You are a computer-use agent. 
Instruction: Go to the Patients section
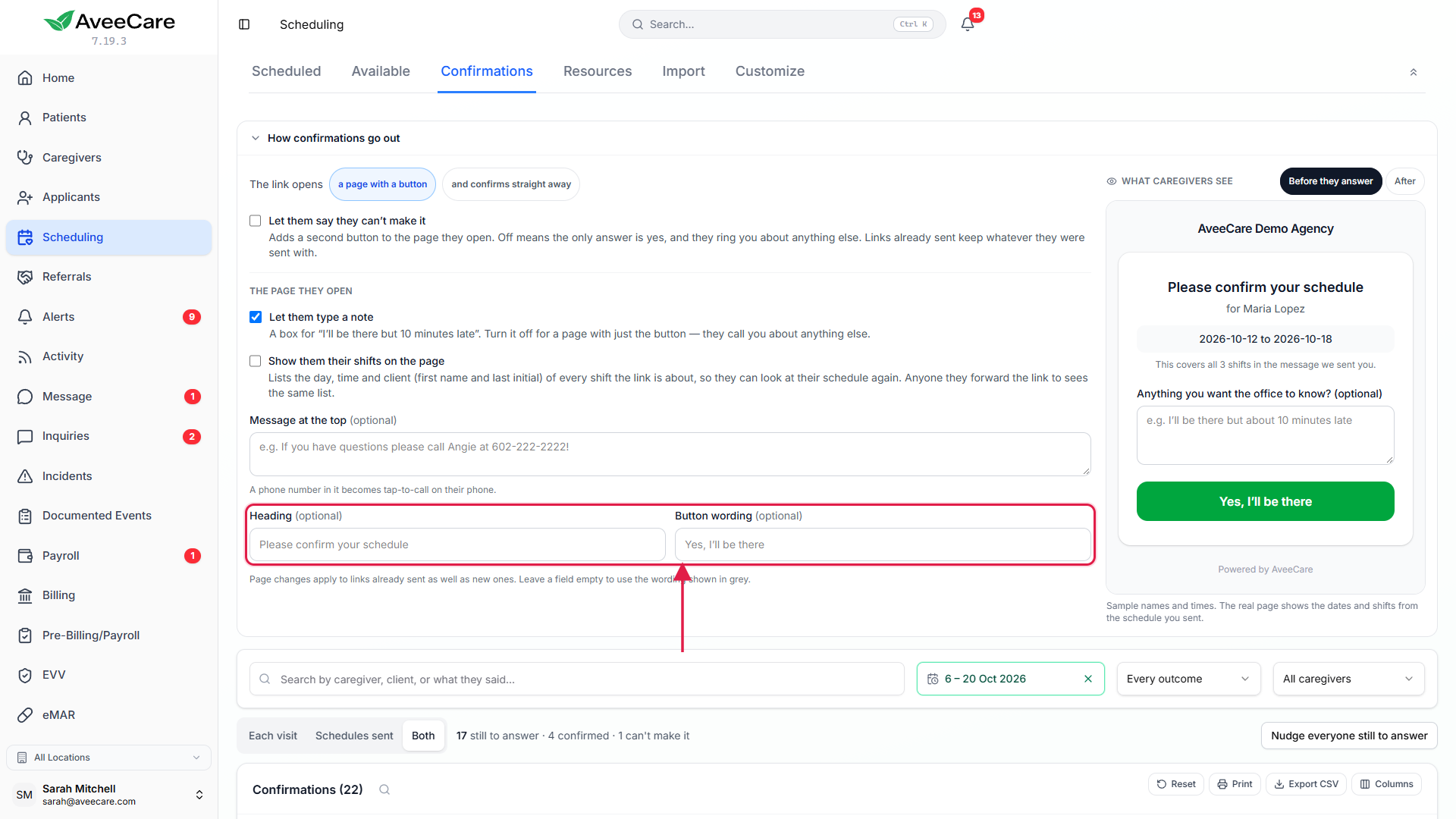[x=108, y=118]
